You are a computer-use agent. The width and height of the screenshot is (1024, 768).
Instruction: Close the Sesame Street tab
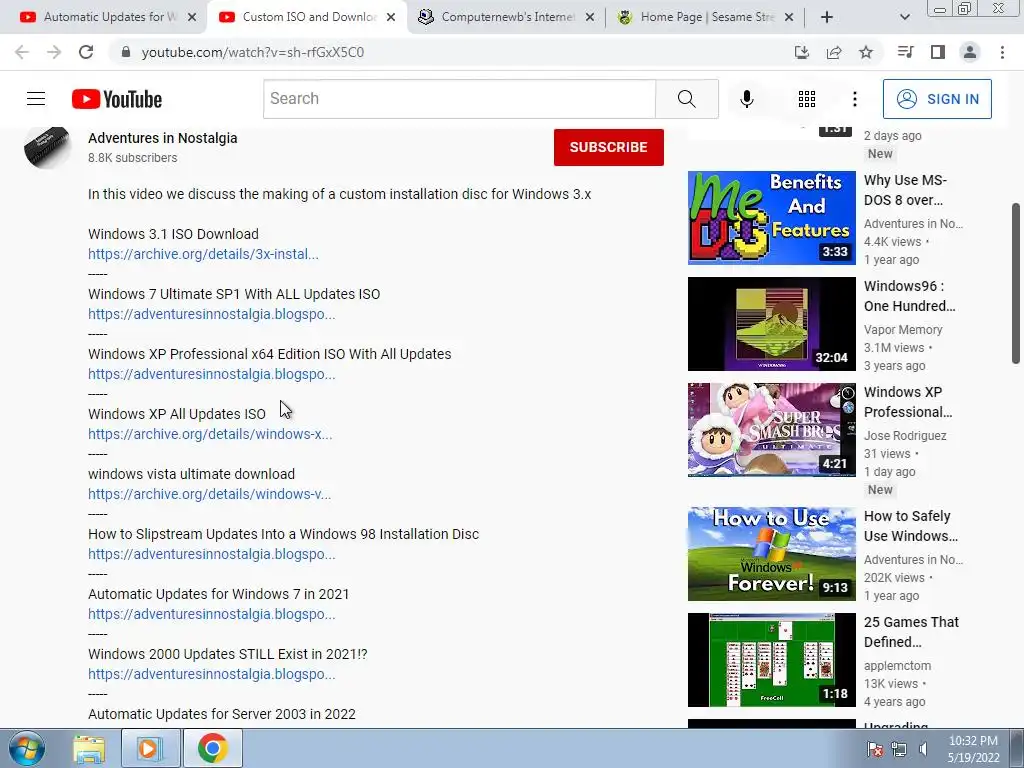(789, 17)
